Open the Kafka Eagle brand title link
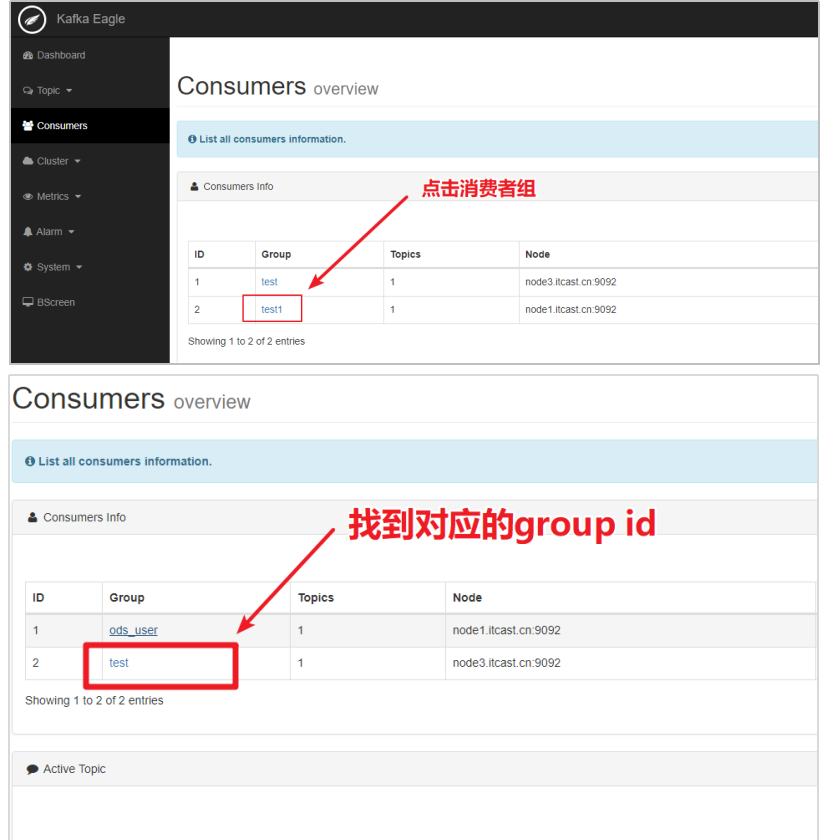Viewport: 823px width, 840px height. click(91, 19)
